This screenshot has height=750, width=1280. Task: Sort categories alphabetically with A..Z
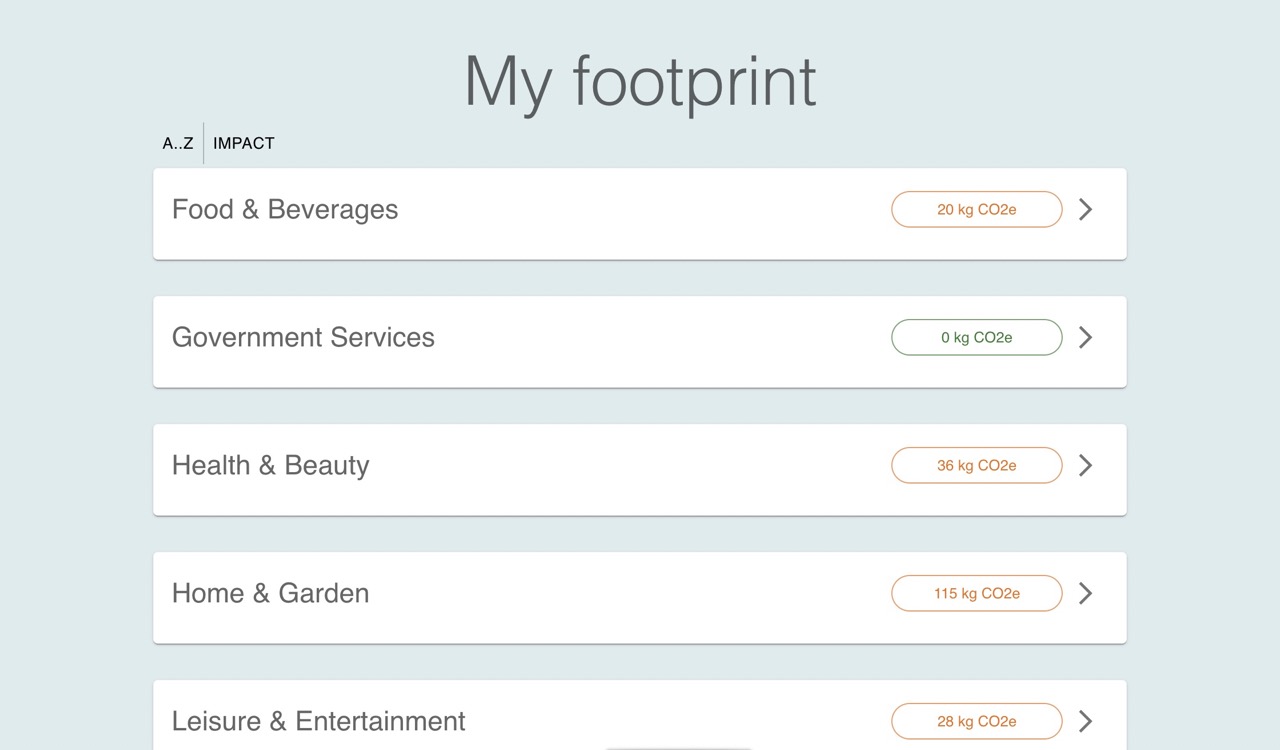(178, 143)
